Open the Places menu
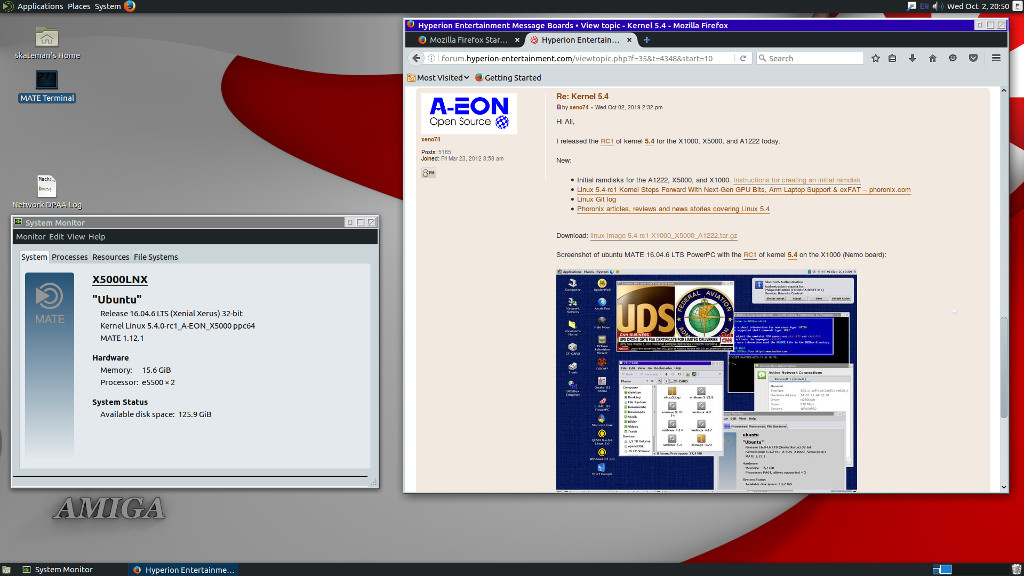Screen dimensions: 1024x576 [x=78, y=6]
